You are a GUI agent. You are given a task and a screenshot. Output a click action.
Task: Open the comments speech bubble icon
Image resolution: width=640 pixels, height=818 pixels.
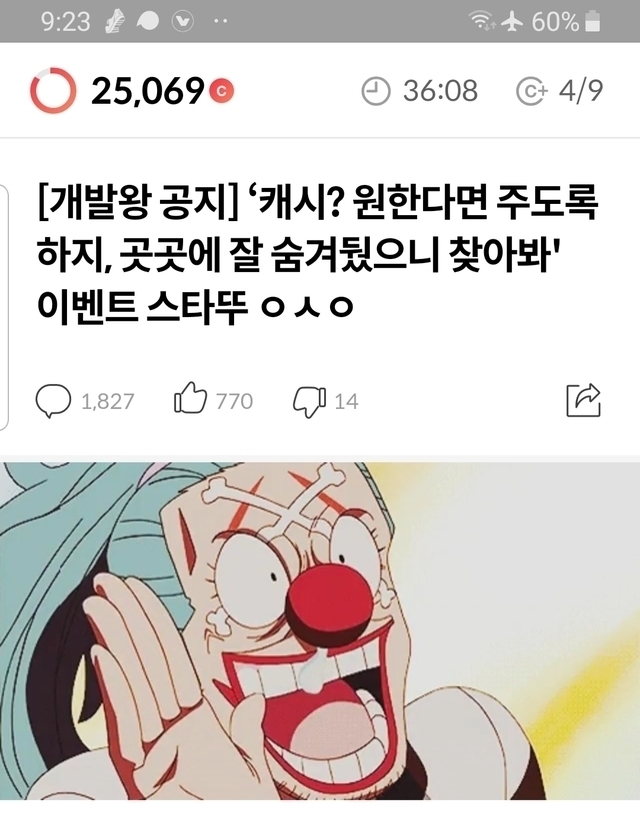click(x=53, y=401)
